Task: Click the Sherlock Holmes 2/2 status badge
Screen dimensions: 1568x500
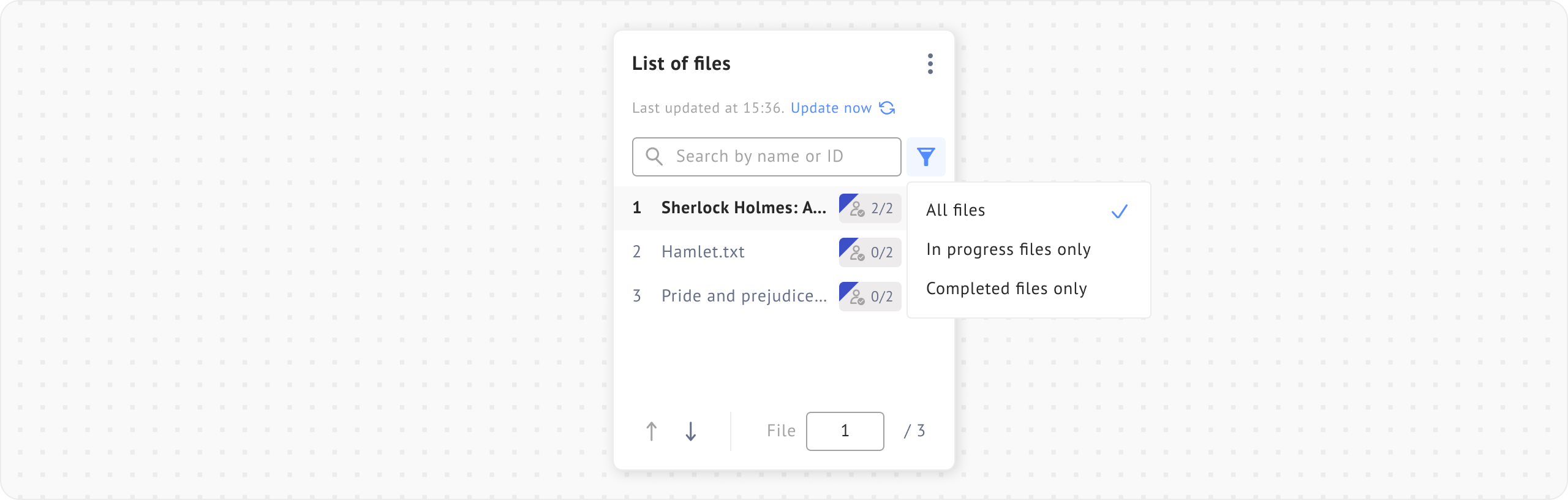Action: 870,208
